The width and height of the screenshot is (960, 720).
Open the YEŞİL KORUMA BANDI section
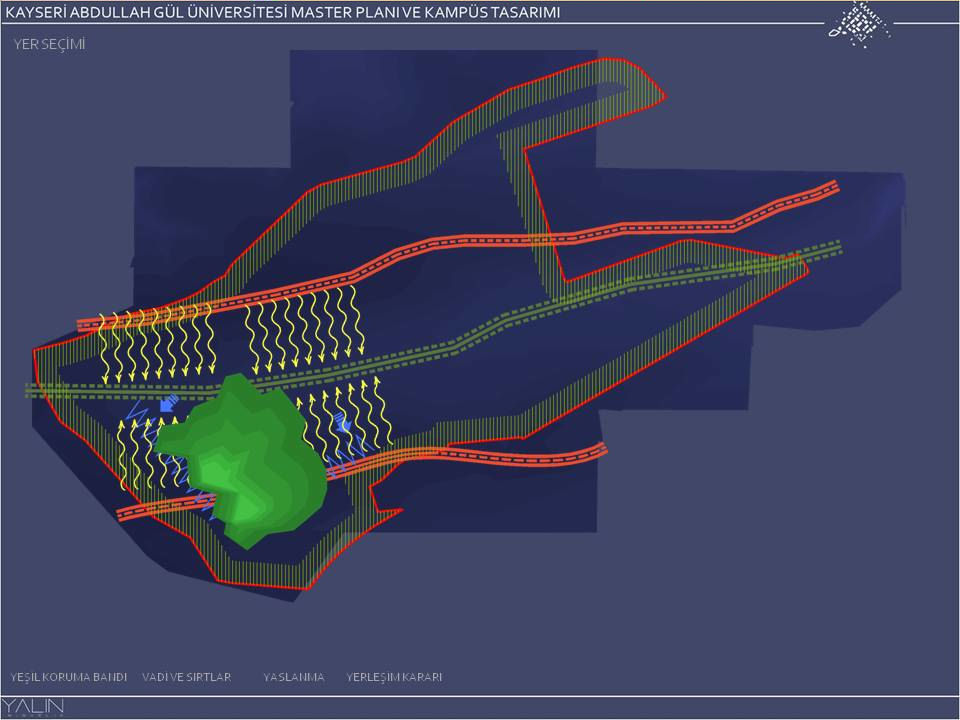(x=69, y=677)
